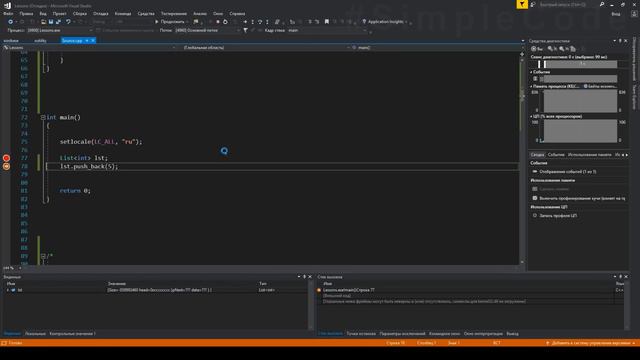Restart debugging using the circular arrow icon
Screen dimensions: 640x360
click(225, 22)
